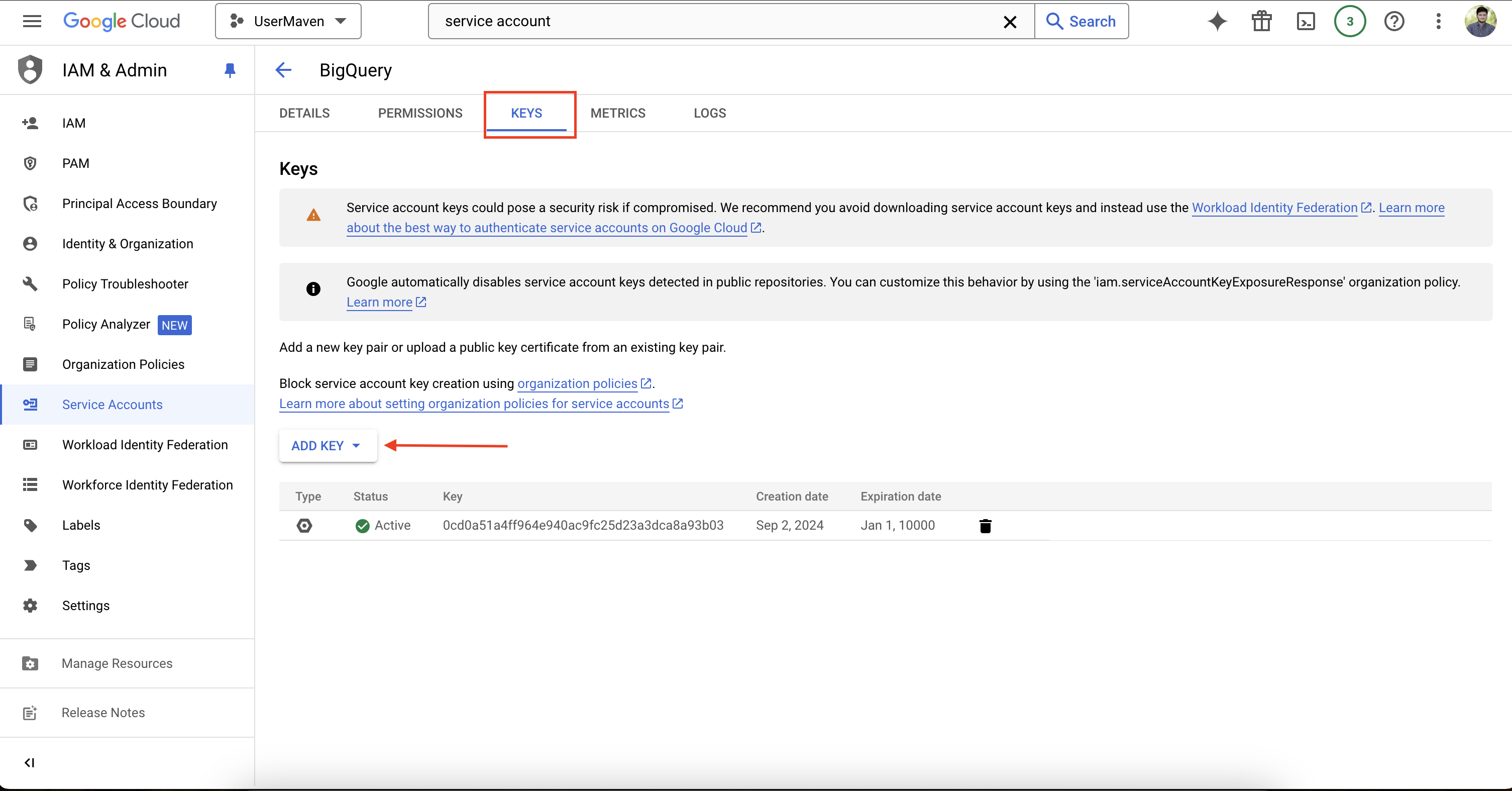Clear the search field with X

(x=1010, y=22)
